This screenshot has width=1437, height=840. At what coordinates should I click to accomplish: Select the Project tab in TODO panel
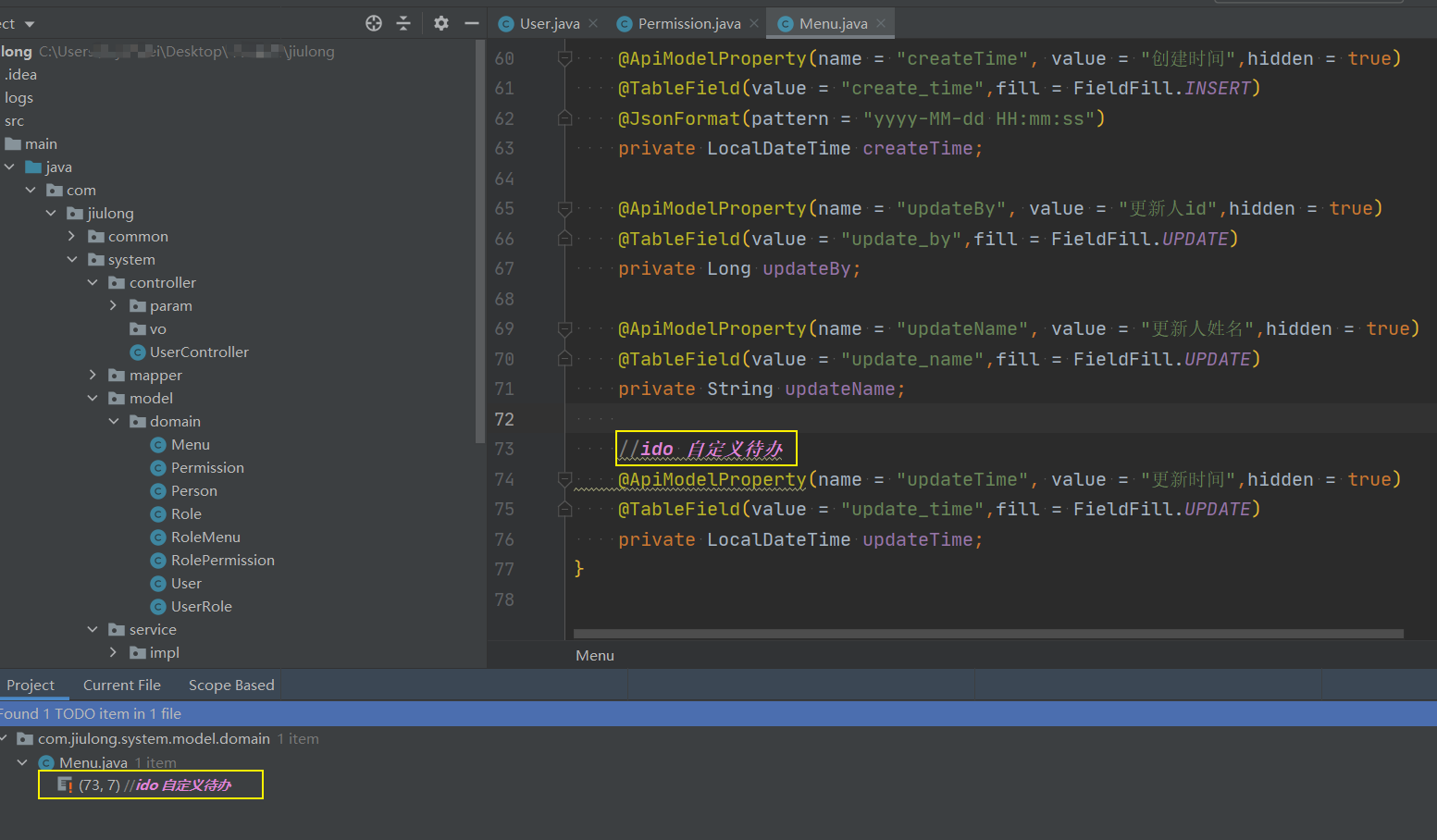[x=31, y=685]
